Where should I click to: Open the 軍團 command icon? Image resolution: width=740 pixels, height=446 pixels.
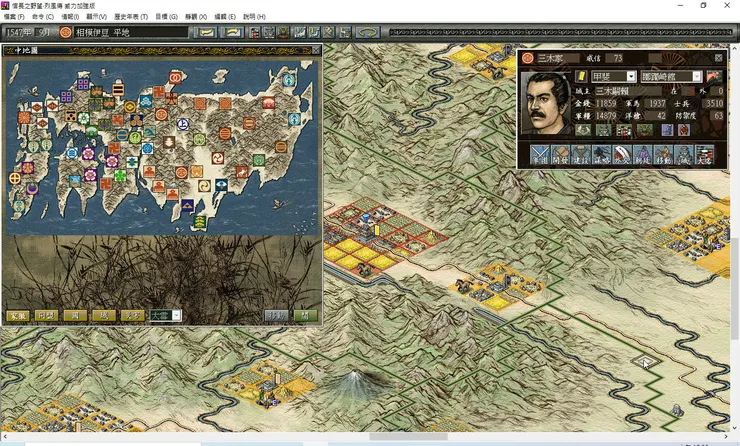(539, 155)
